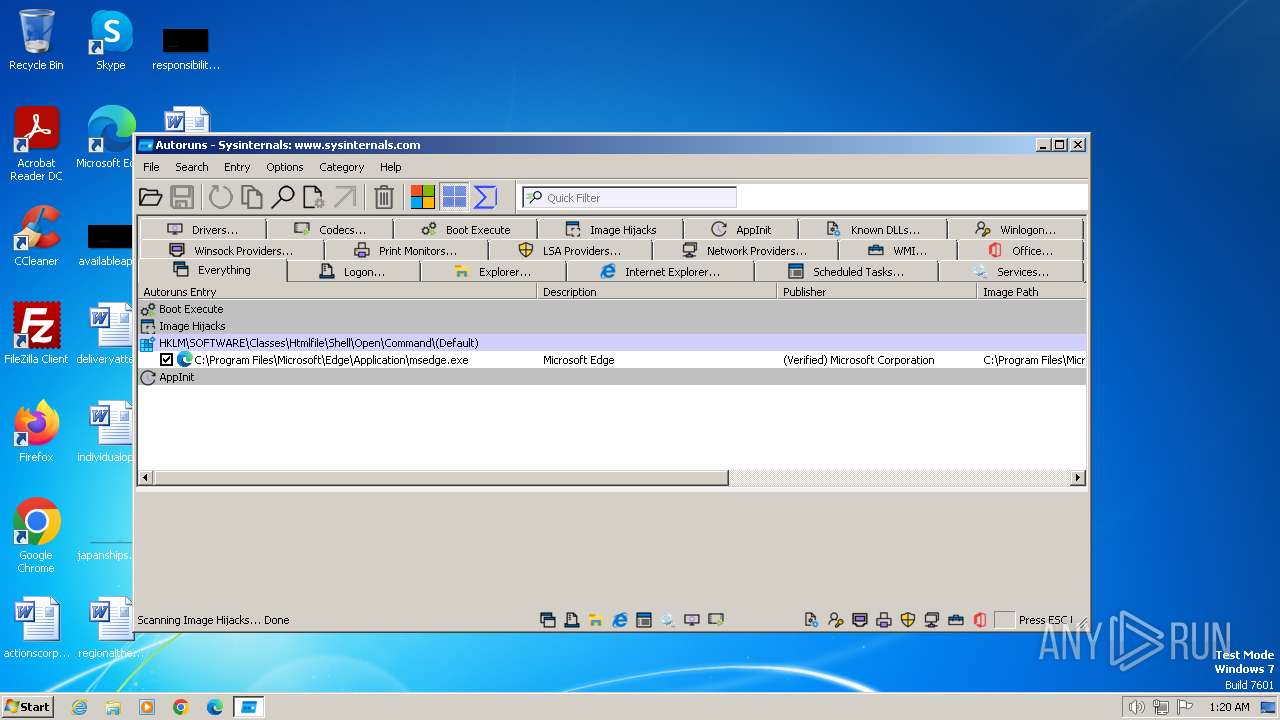The height and width of the screenshot is (720, 1280).
Task: Click the Known DLLs icon in status bar
Action: 812,620
